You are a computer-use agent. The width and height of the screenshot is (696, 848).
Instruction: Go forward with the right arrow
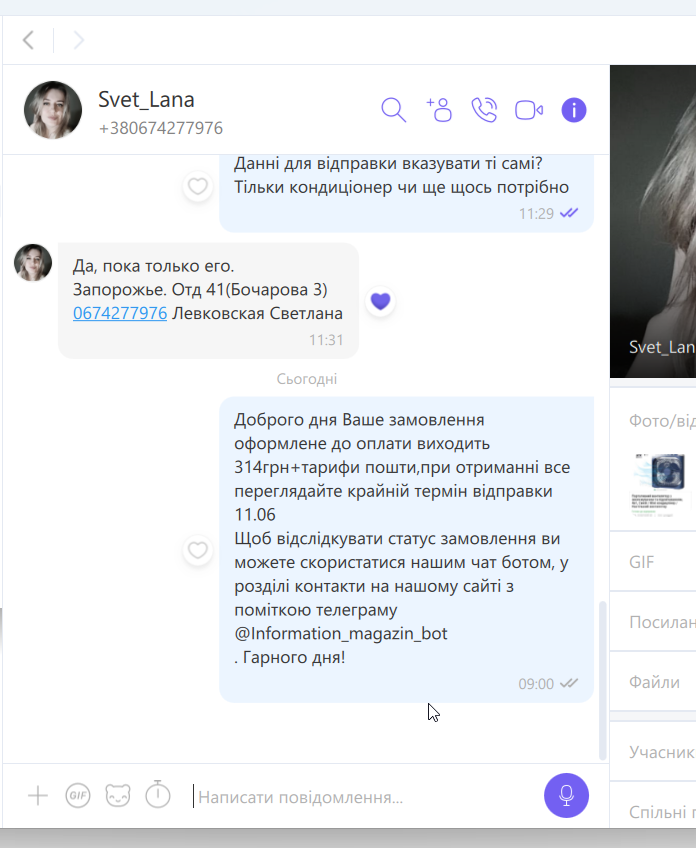(x=79, y=40)
